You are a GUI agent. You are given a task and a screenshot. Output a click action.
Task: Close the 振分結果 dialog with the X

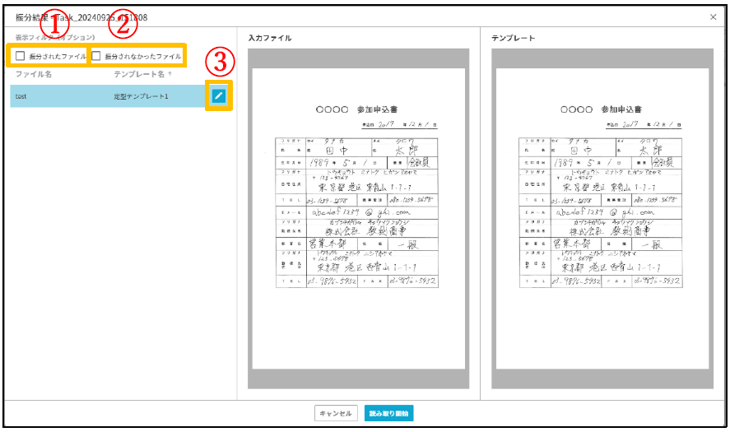tap(713, 17)
